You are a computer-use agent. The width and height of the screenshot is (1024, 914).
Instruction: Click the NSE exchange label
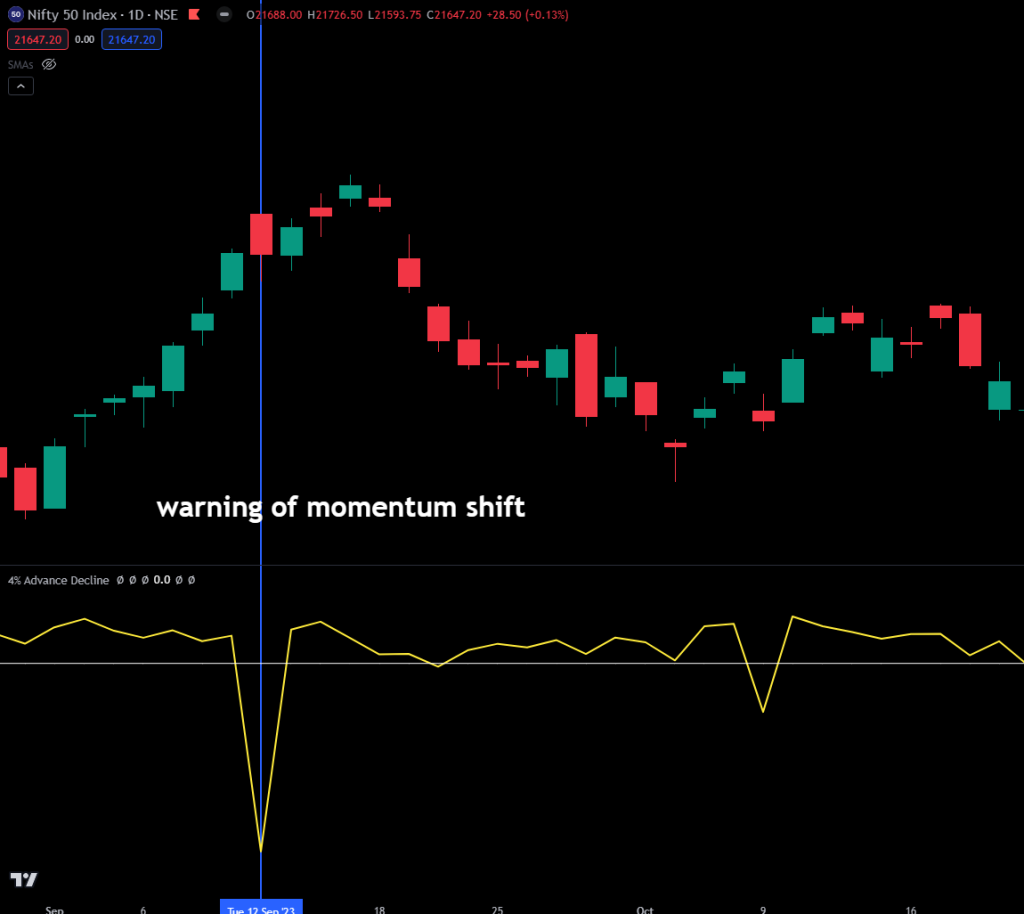point(165,14)
